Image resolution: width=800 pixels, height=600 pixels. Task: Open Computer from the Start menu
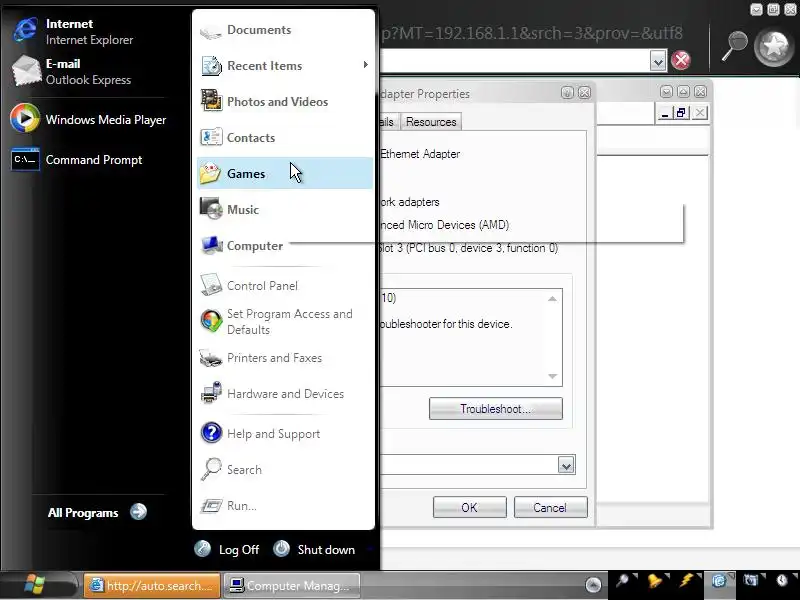coord(285,246)
